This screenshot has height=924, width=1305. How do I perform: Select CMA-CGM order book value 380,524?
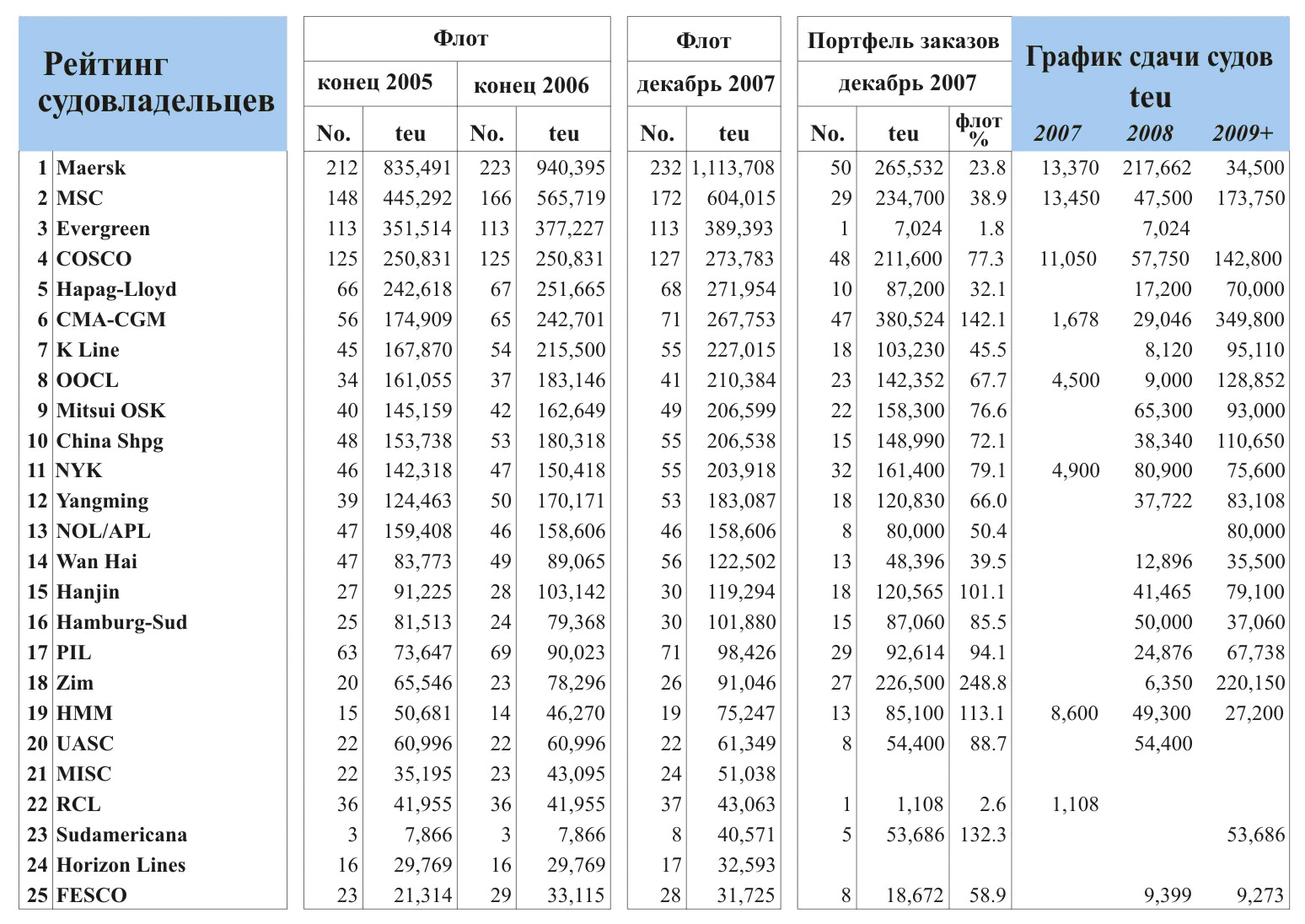[909, 320]
